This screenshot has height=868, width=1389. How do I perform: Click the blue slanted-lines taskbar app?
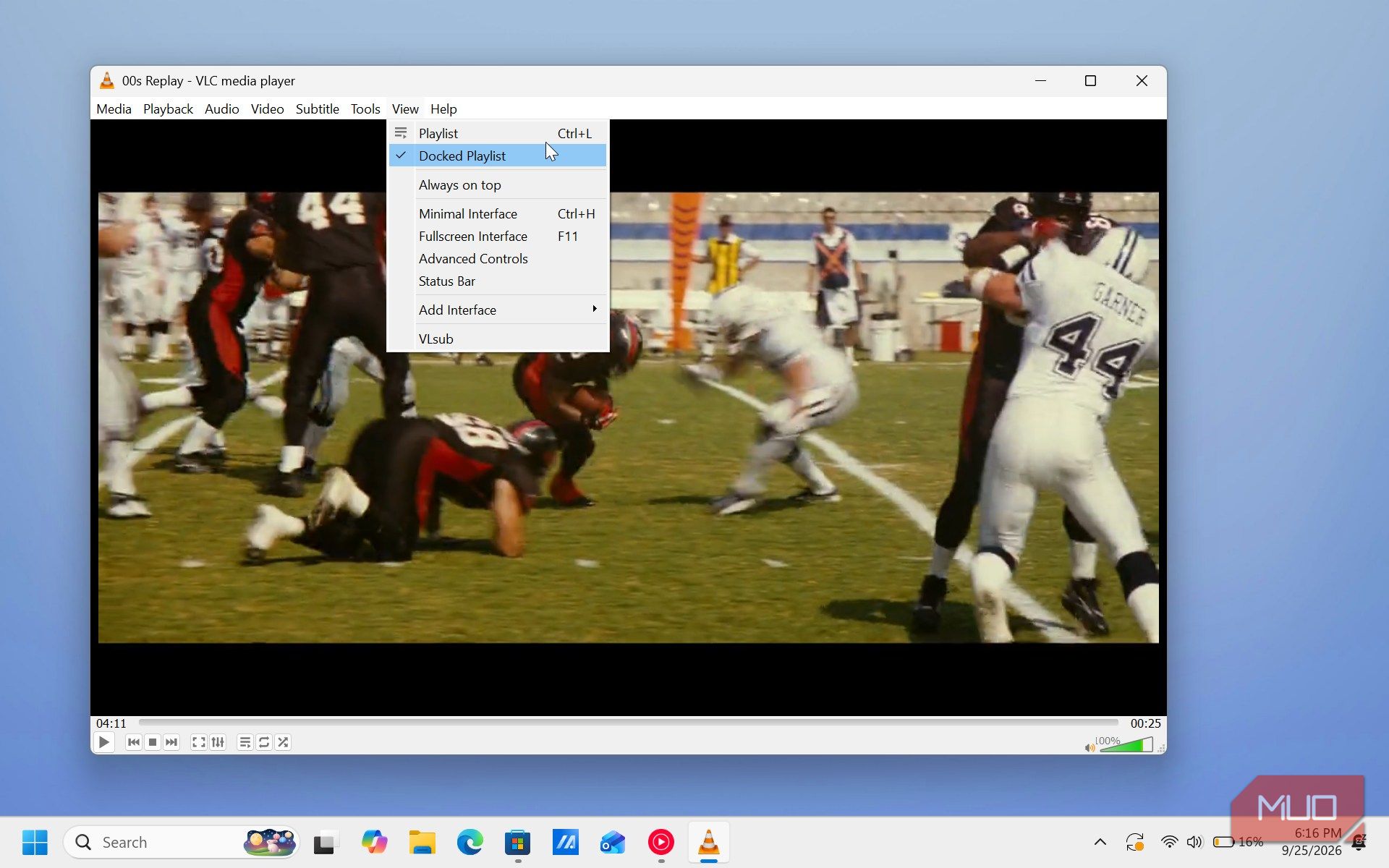[x=565, y=842]
